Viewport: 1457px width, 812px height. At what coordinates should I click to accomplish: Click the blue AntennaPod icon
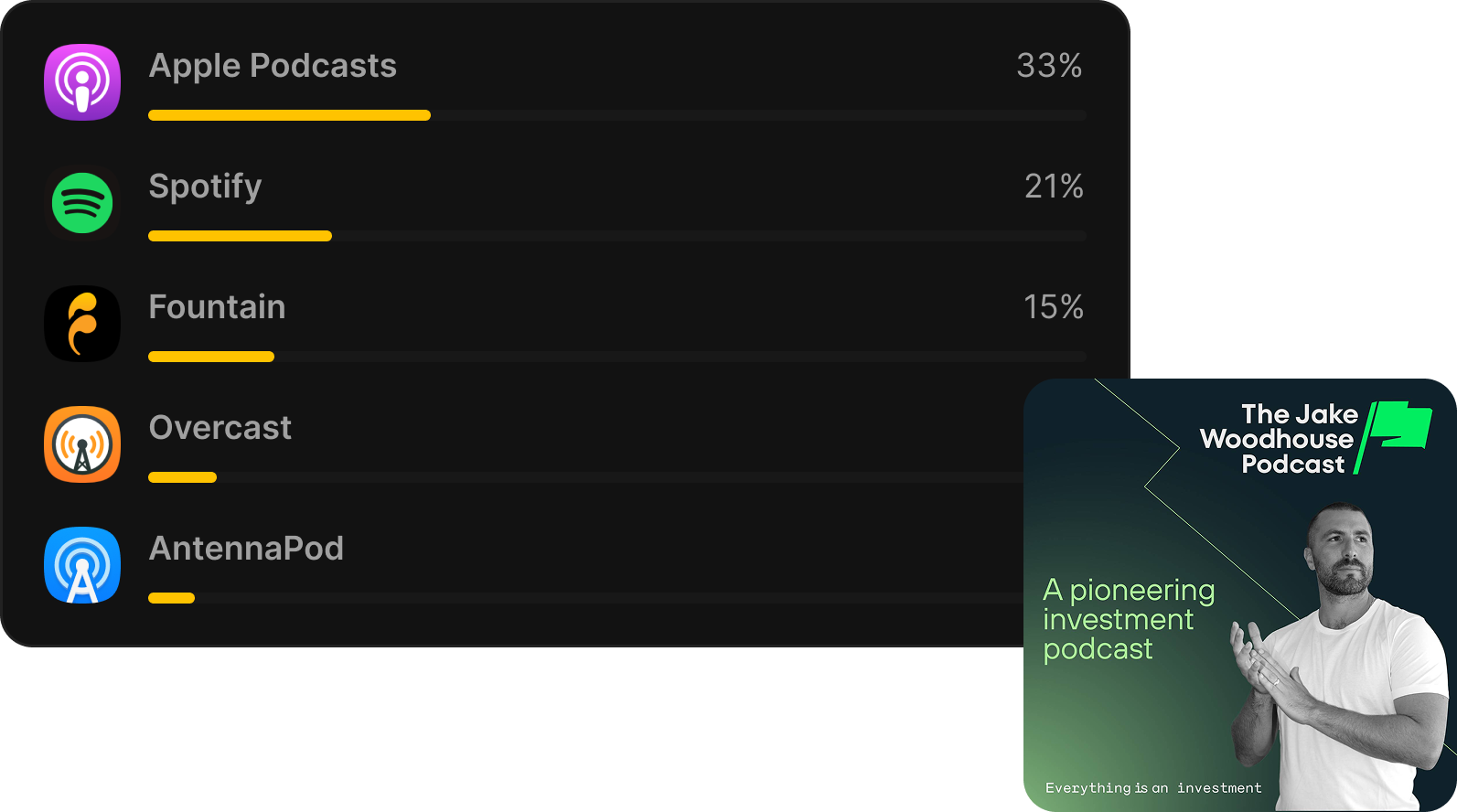(x=82, y=565)
